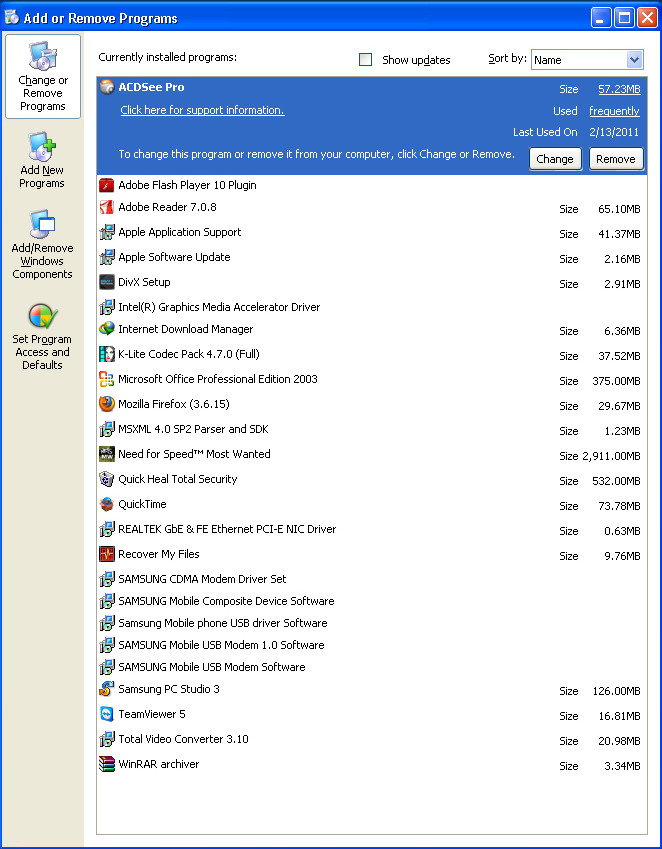This screenshot has height=849, width=662.
Task: Close the Add or Remove Programs window
Action: point(647,18)
